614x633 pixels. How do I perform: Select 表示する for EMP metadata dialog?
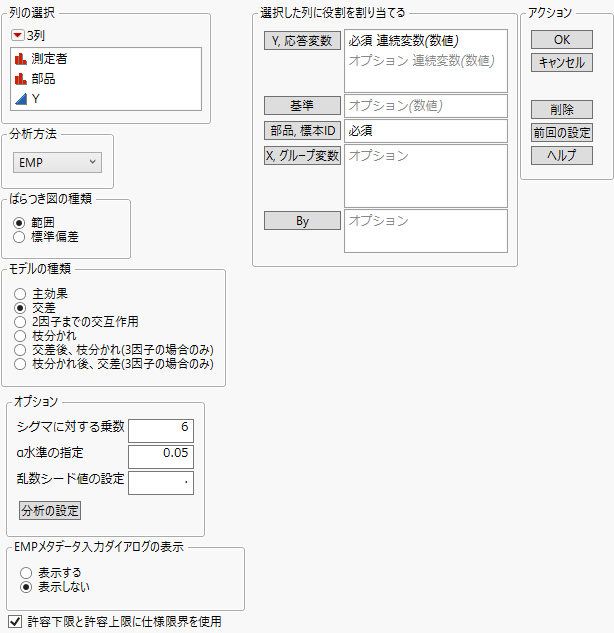(x=26, y=573)
